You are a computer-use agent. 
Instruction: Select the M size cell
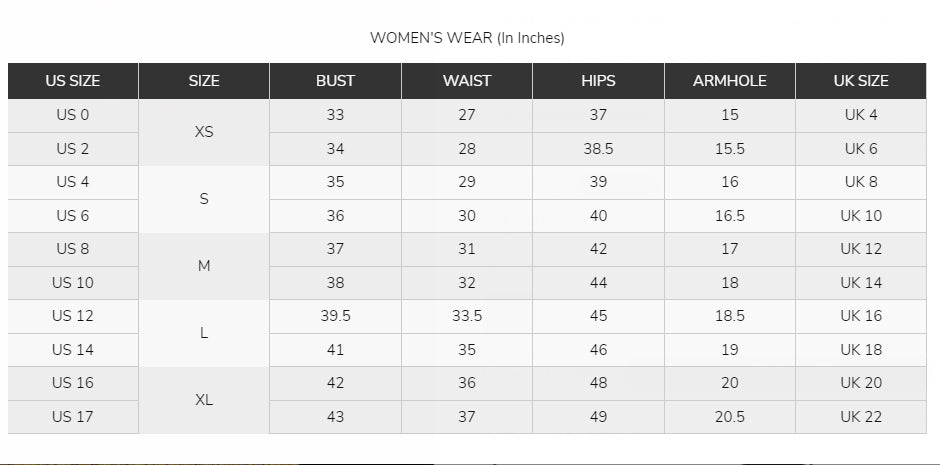204,266
